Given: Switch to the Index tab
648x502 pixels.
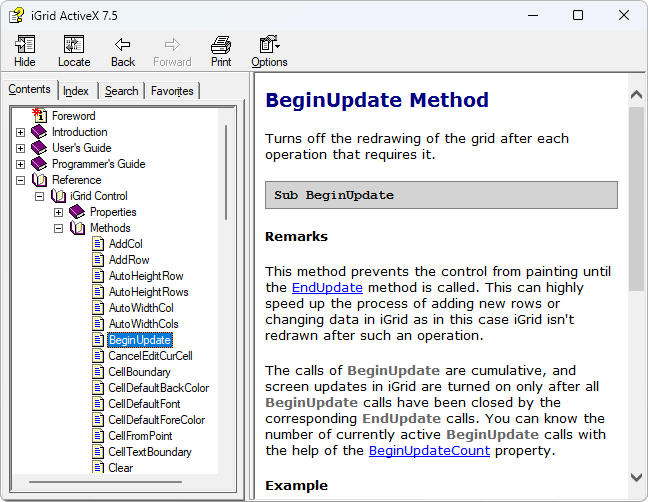Looking at the screenshot, I should click(76, 91).
